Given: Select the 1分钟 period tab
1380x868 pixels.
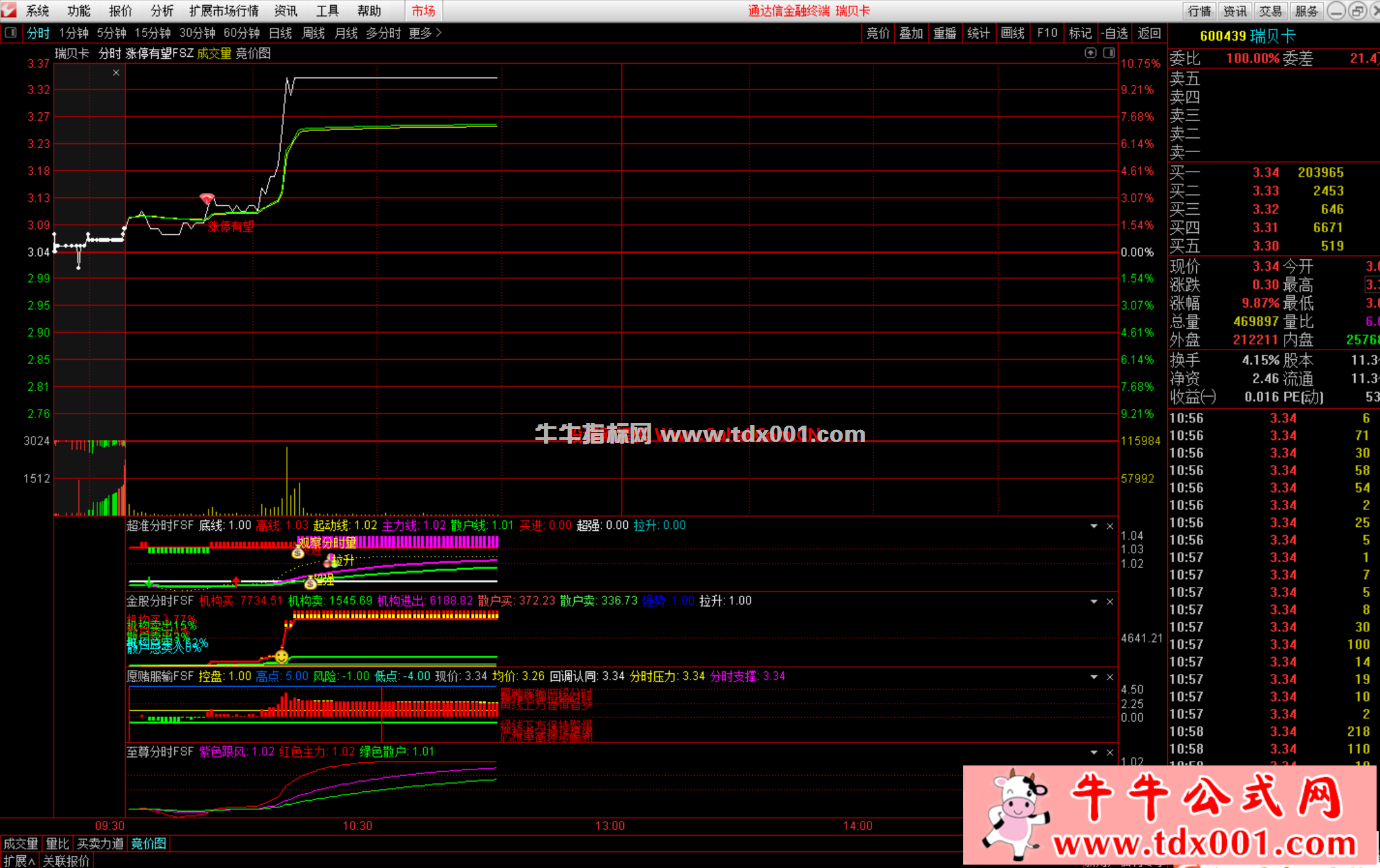Looking at the screenshot, I should (74, 33).
